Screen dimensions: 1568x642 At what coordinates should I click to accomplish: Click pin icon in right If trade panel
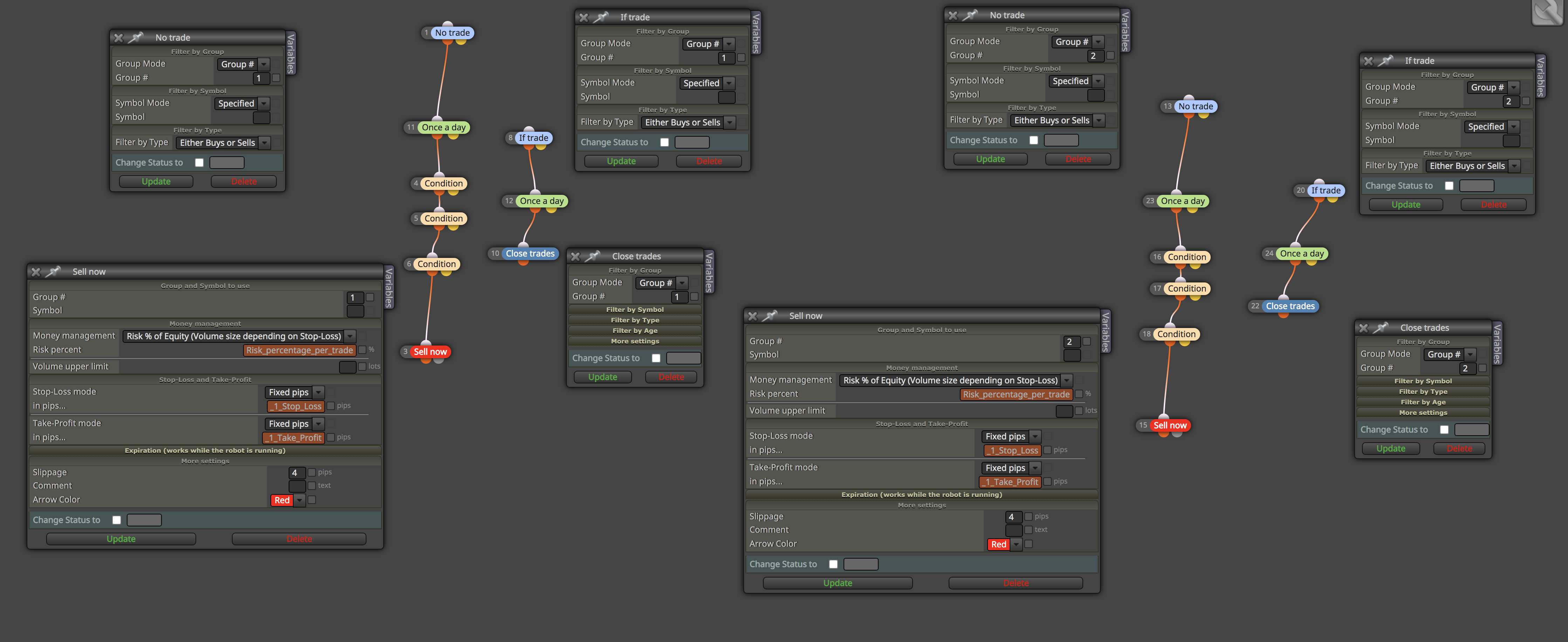point(1385,61)
